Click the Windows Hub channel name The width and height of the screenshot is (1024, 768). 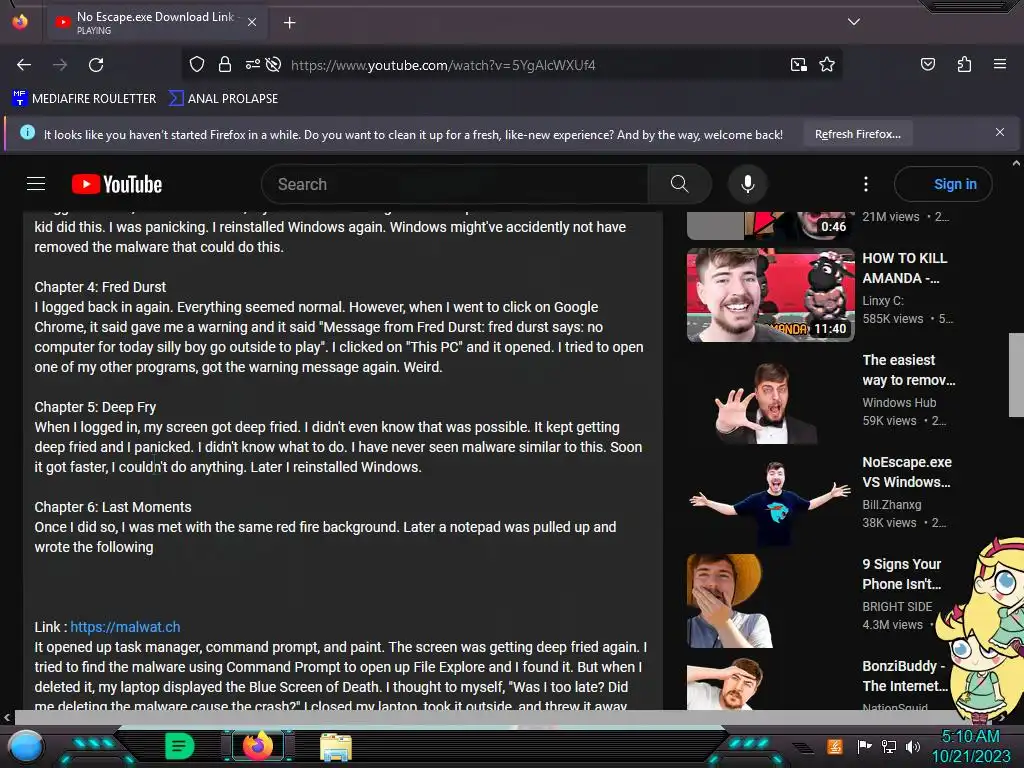[899, 403]
